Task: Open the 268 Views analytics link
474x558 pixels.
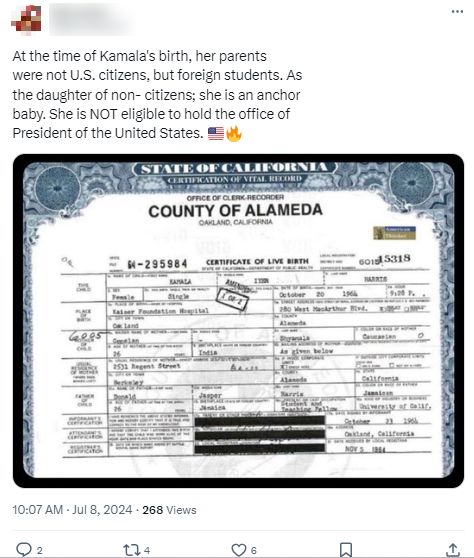Action: tap(169, 510)
